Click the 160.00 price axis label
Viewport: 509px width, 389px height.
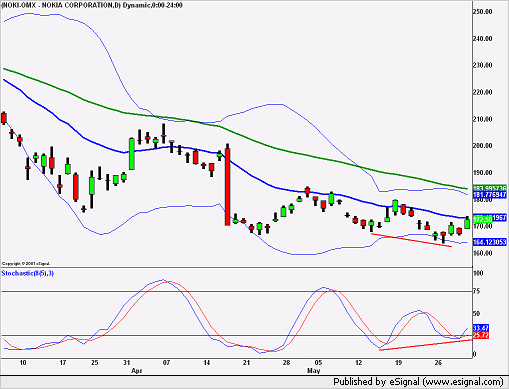[x=483, y=253]
